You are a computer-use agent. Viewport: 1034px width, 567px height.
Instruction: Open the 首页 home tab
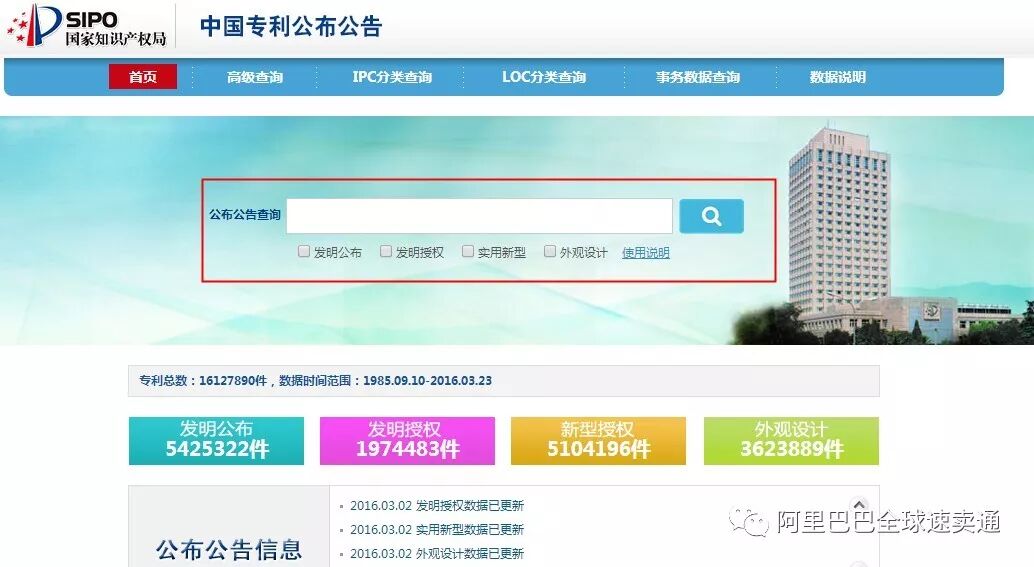point(142,76)
